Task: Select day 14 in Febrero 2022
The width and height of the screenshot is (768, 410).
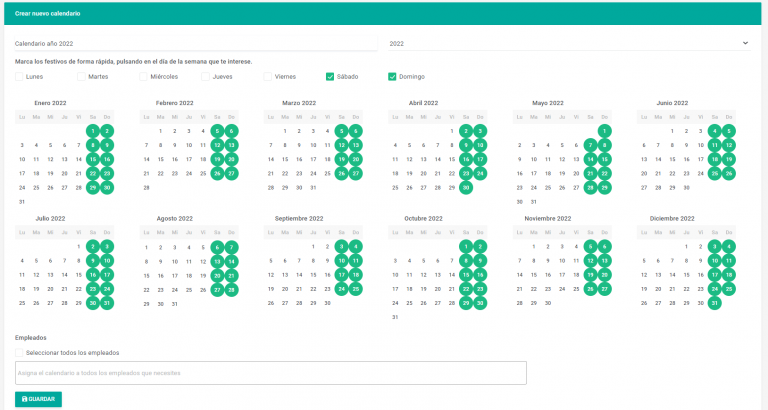Action: (146, 159)
